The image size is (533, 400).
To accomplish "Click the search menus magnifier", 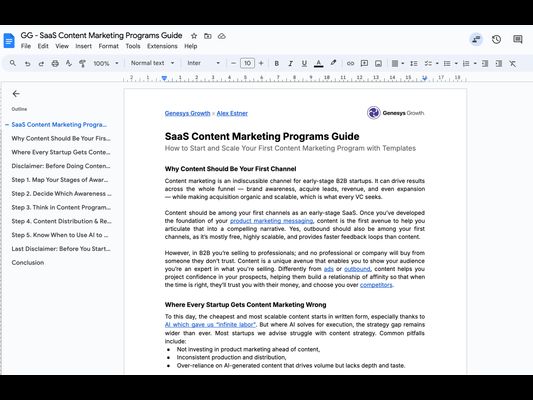I will [13, 63].
